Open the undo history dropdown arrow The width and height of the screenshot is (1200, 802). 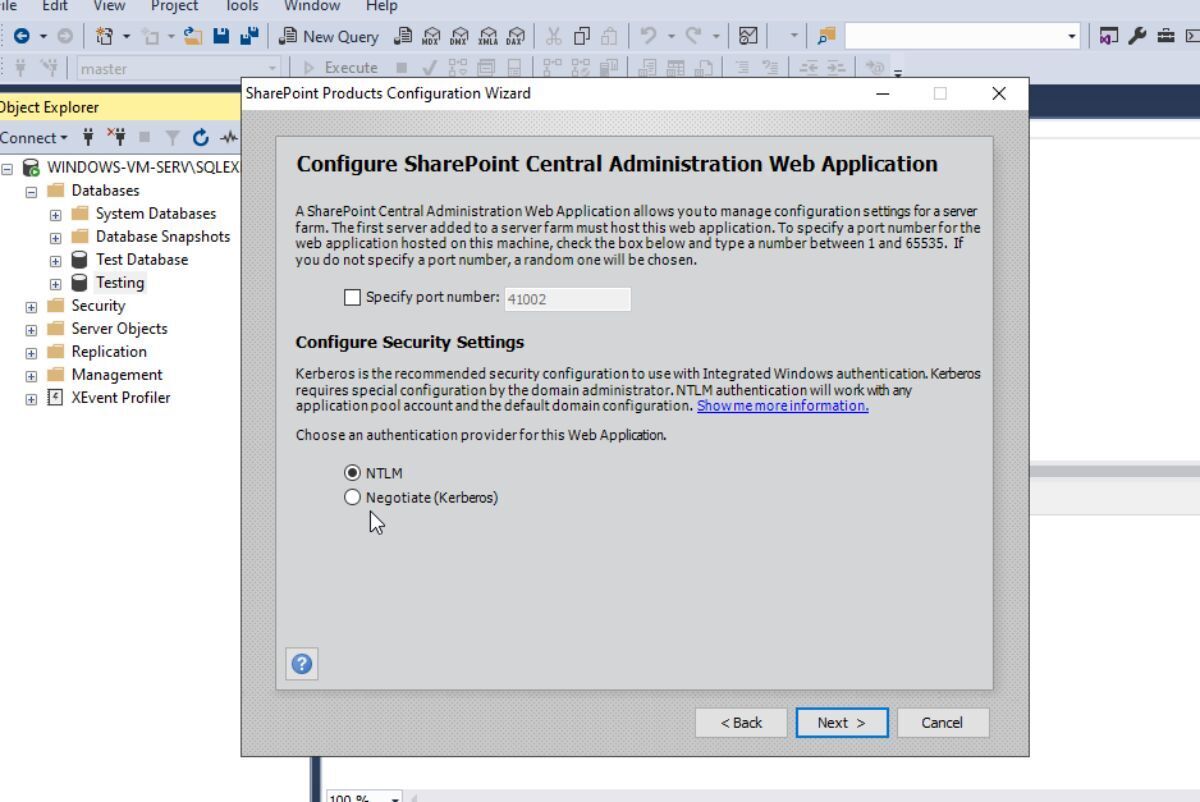[x=671, y=36]
